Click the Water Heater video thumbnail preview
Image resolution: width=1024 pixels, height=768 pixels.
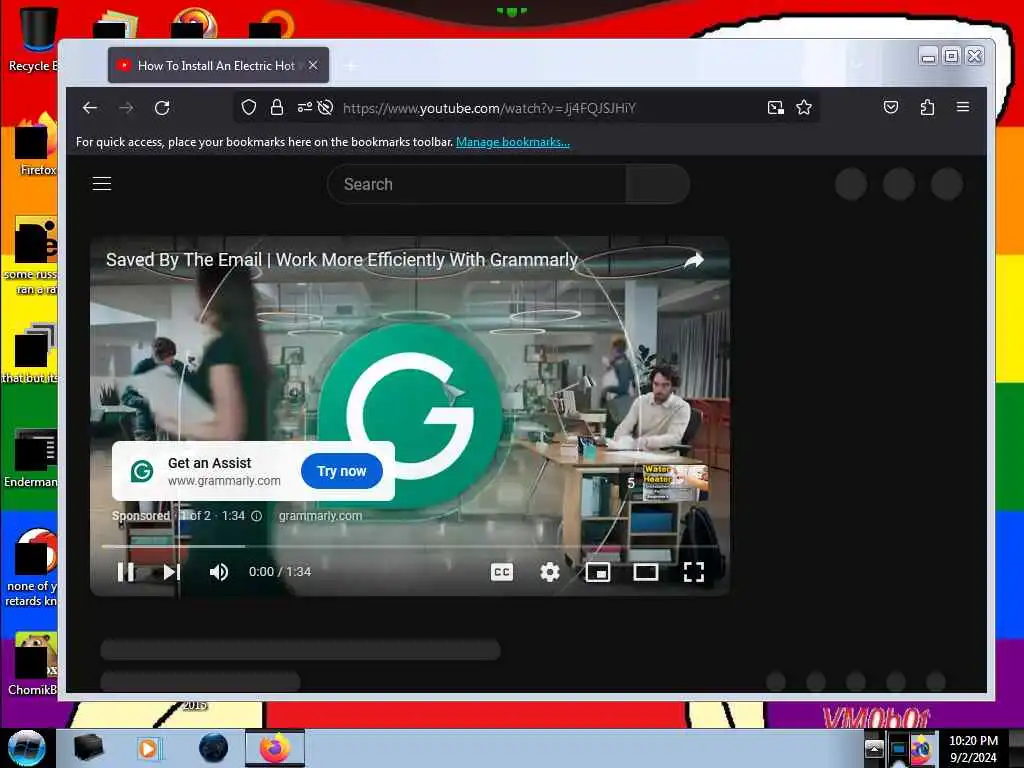(x=674, y=483)
